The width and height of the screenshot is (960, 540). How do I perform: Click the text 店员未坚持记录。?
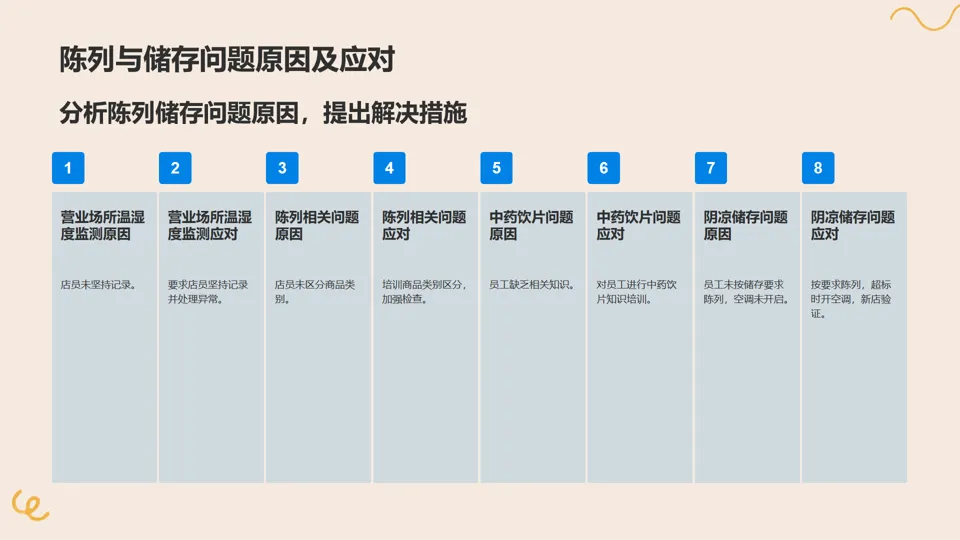99,285
